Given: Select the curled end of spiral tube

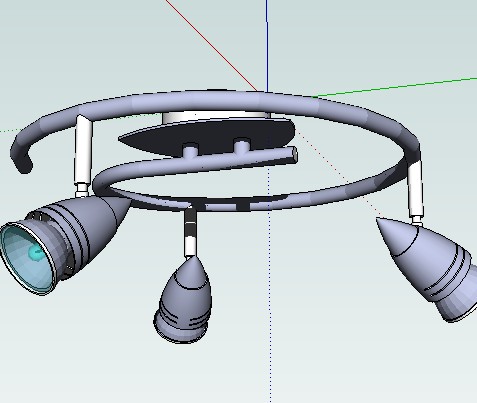Looking at the screenshot, I should click(x=22, y=158).
